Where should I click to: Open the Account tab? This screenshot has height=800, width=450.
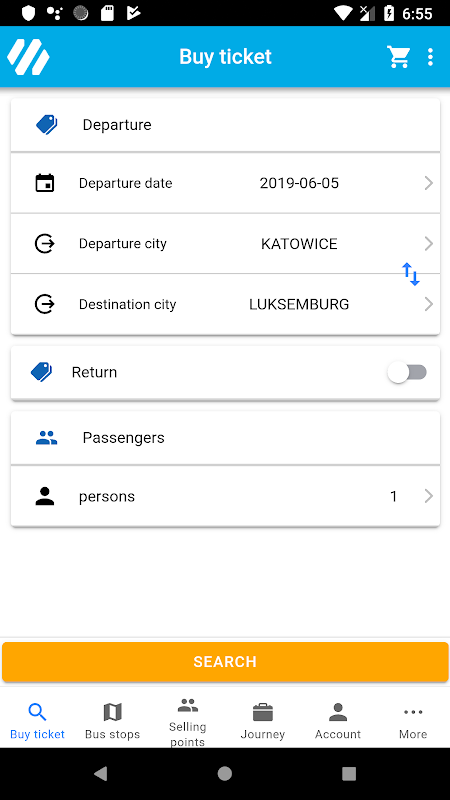[338, 721]
